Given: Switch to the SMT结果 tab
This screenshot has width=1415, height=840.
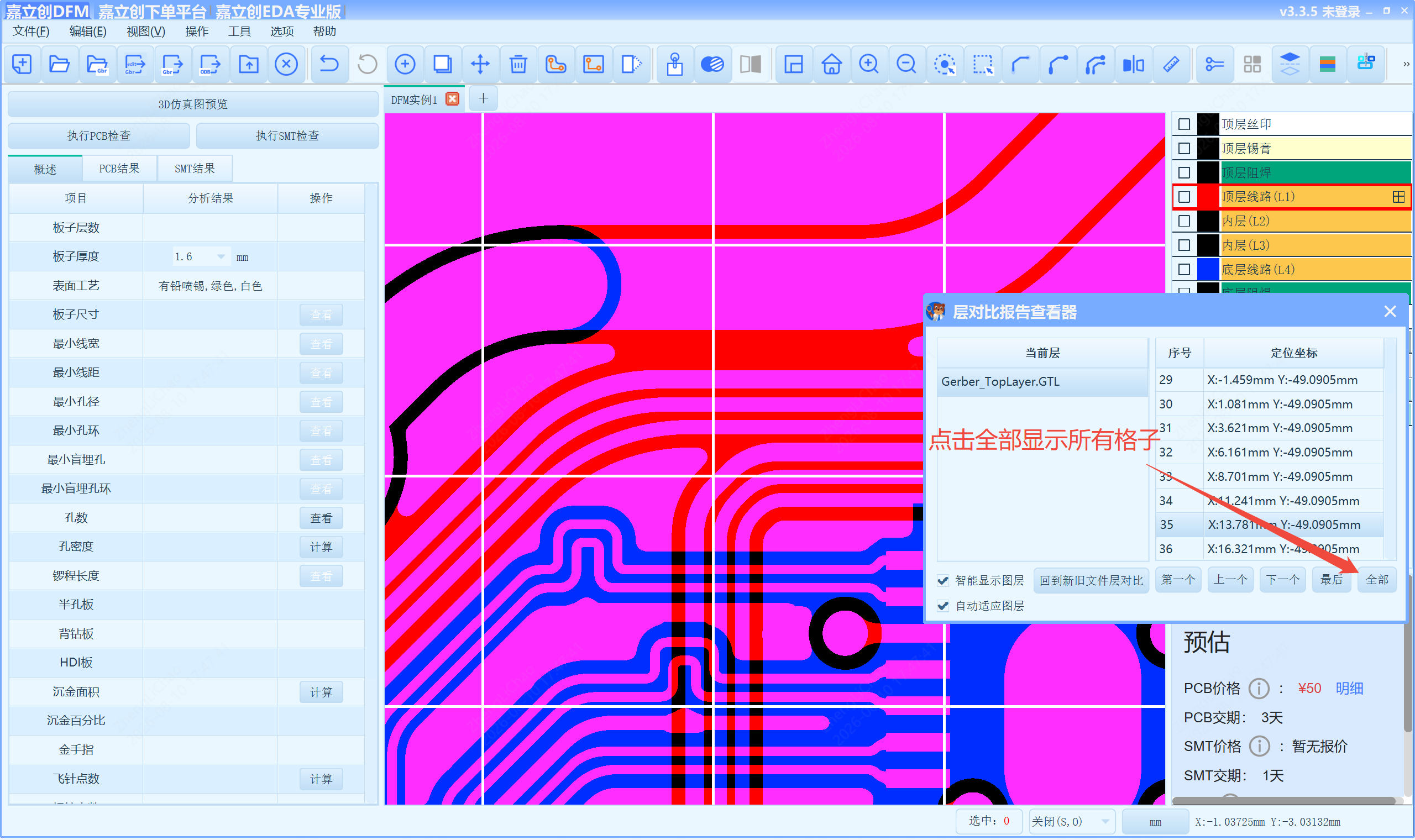Looking at the screenshot, I should 195,169.
